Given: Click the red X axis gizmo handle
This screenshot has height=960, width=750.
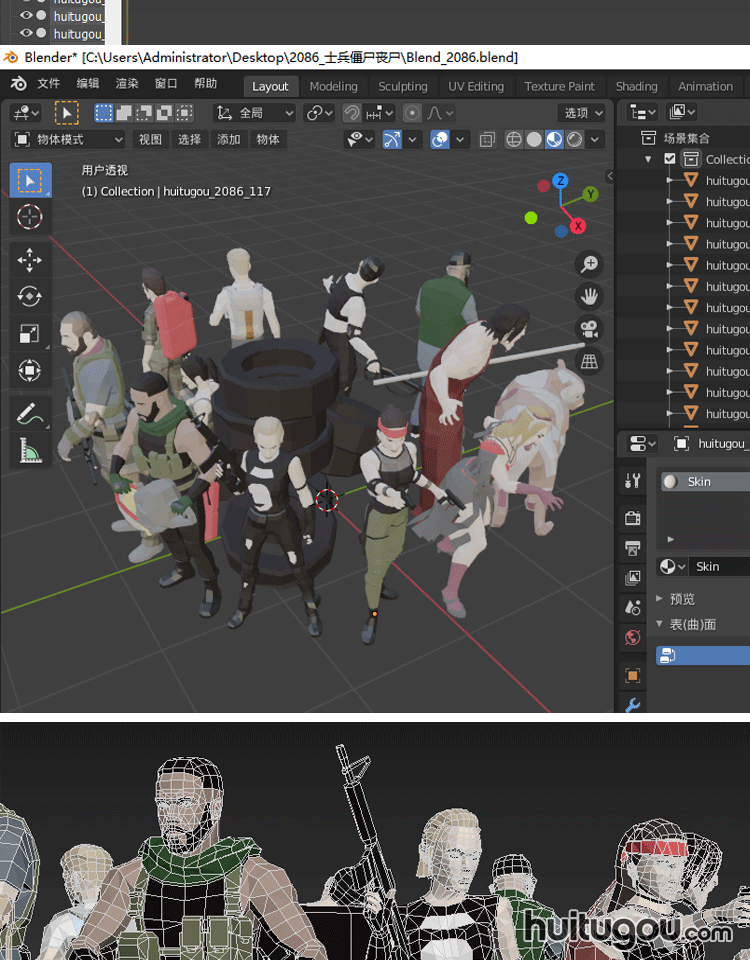Looking at the screenshot, I should click(x=578, y=227).
